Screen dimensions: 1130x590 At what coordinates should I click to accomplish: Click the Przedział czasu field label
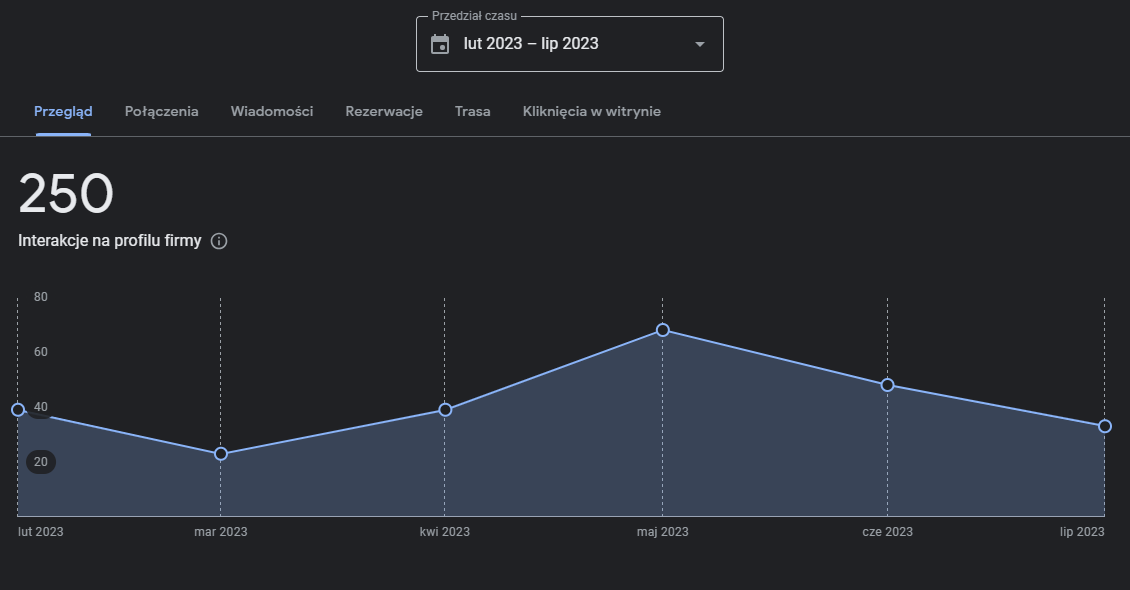pos(474,16)
